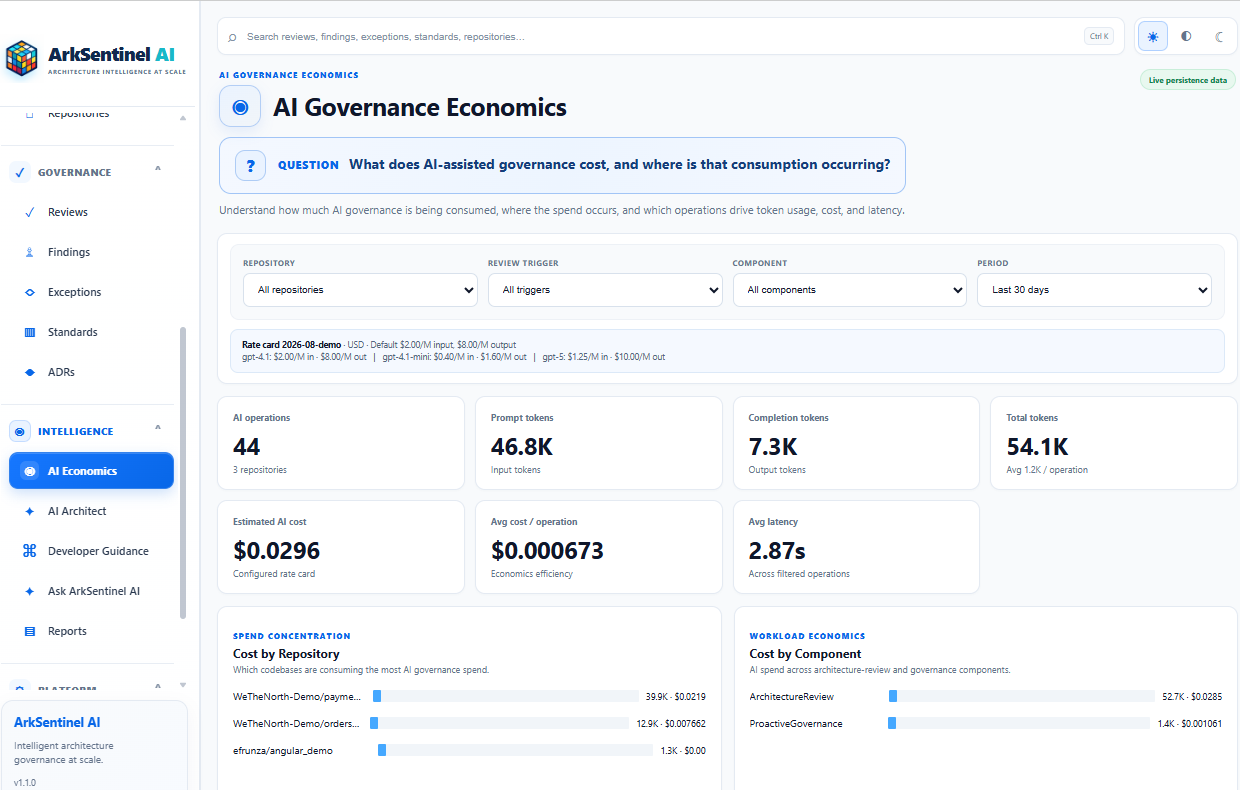This screenshot has width=1240, height=790.
Task: Open Reports in the sidebar
Action: point(91,631)
